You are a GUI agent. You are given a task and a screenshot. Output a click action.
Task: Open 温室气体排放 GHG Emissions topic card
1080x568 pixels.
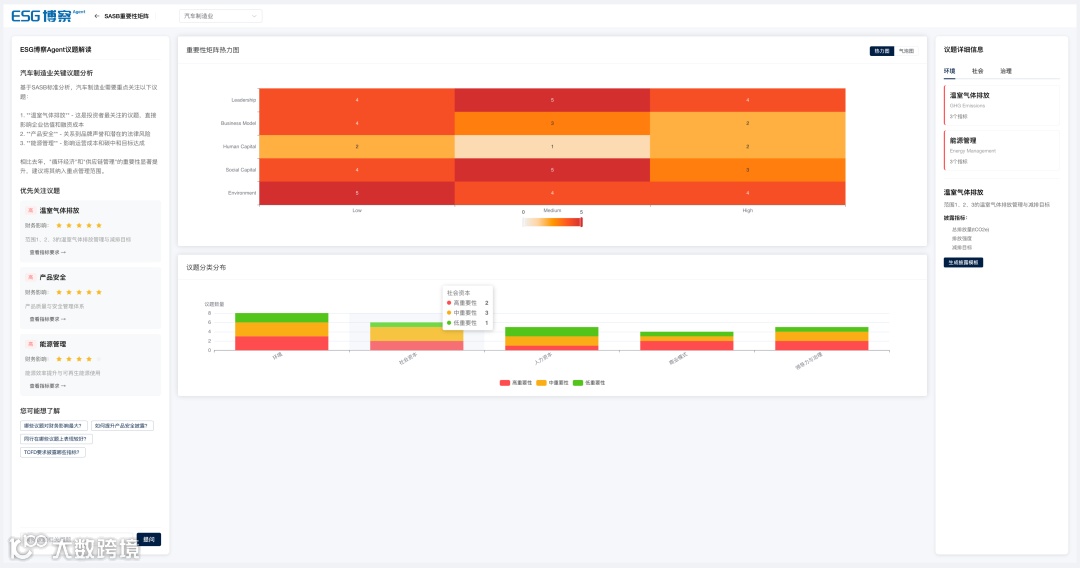point(1001,105)
